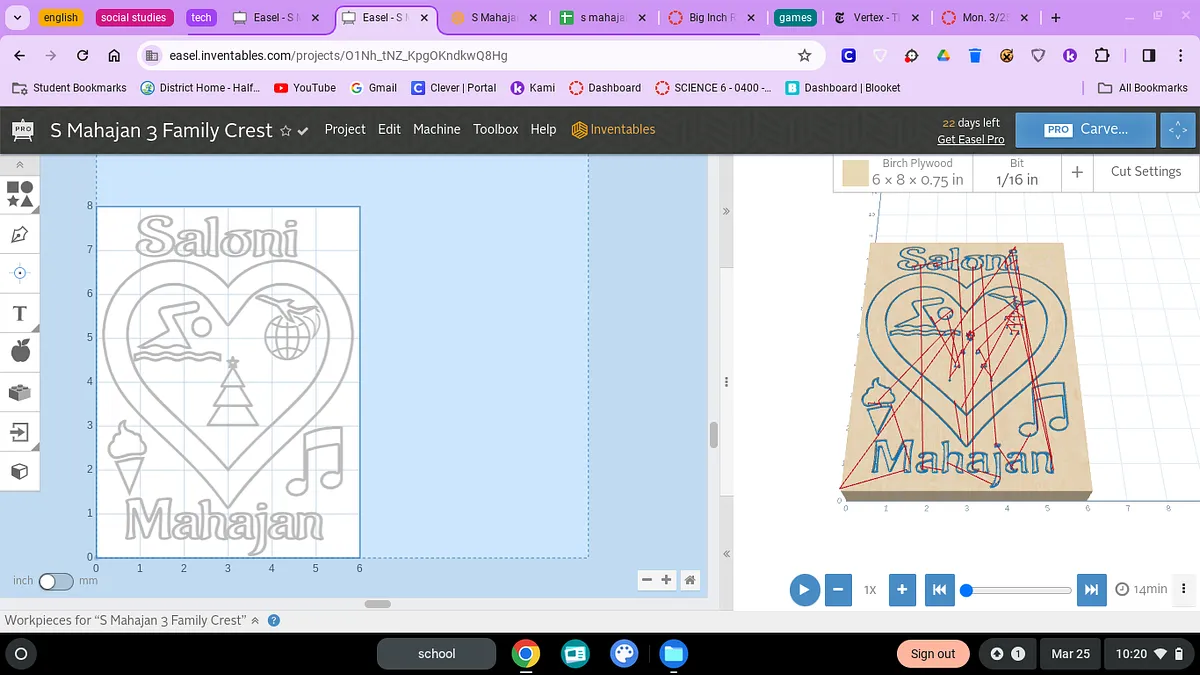Image resolution: width=1200 pixels, height=675 pixels.
Task: Open the machine jog arrows control
Action: [x=1178, y=130]
